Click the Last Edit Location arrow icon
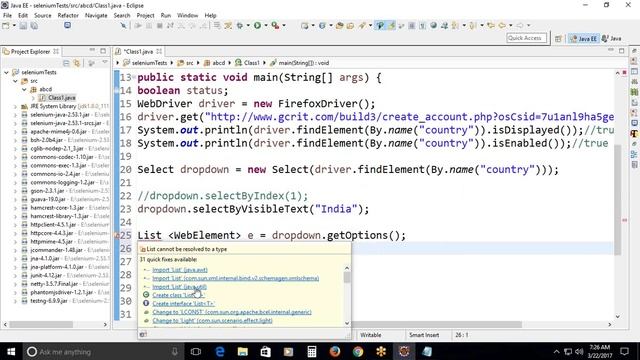This screenshot has height=360, width=640. (x=491, y=26)
